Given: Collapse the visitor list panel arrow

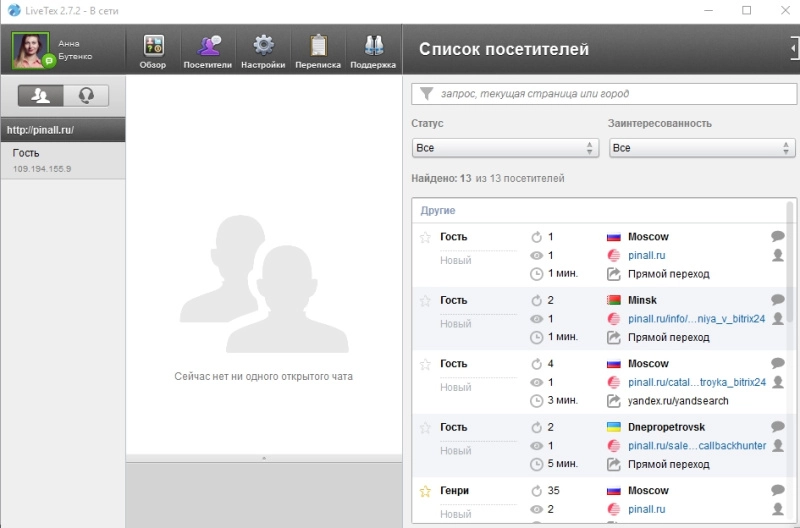Looking at the screenshot, I should 793,48.
